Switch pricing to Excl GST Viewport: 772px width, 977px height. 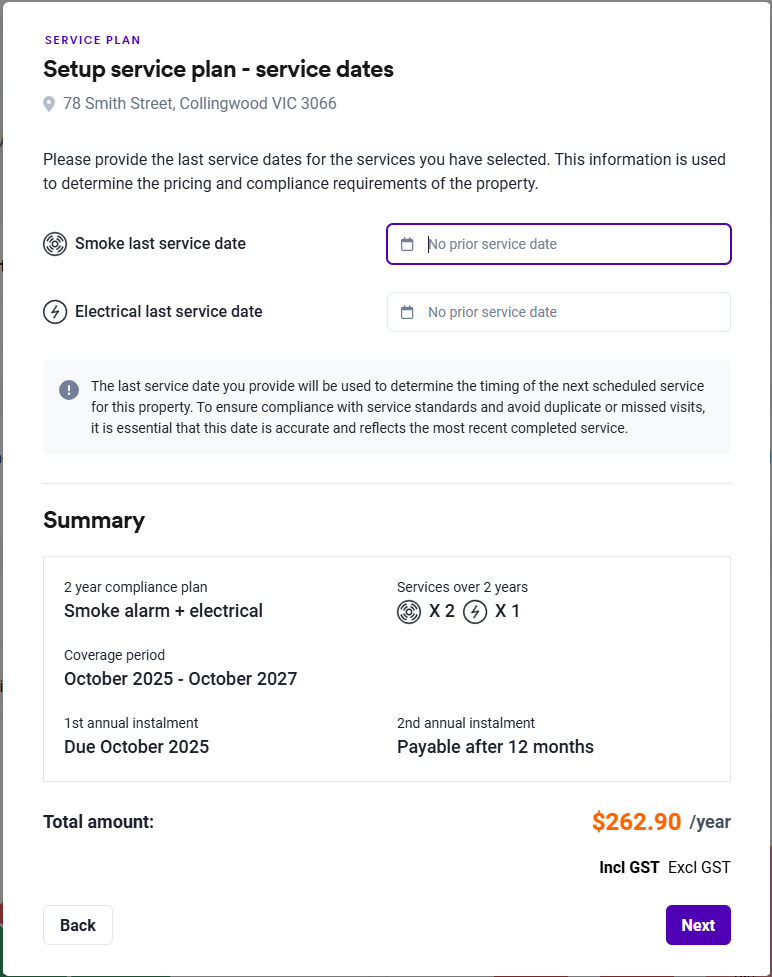pos(699,867)
